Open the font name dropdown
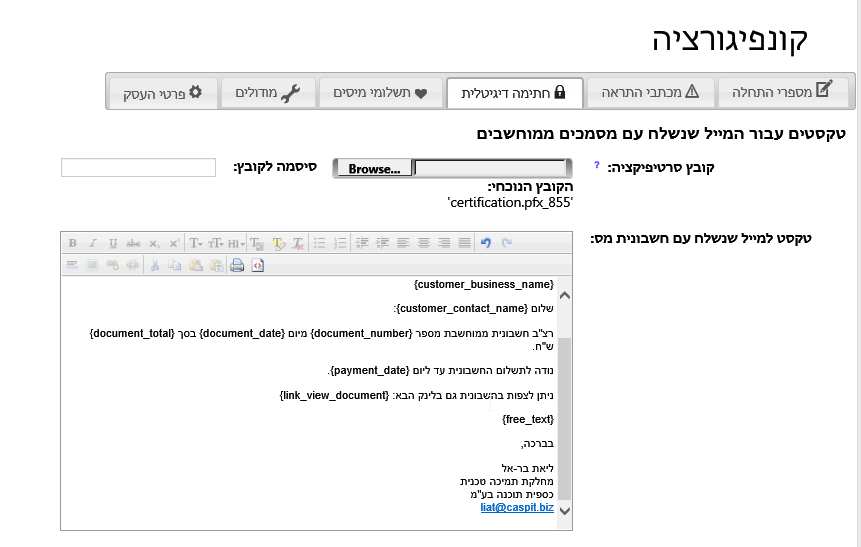 point(196,243)
